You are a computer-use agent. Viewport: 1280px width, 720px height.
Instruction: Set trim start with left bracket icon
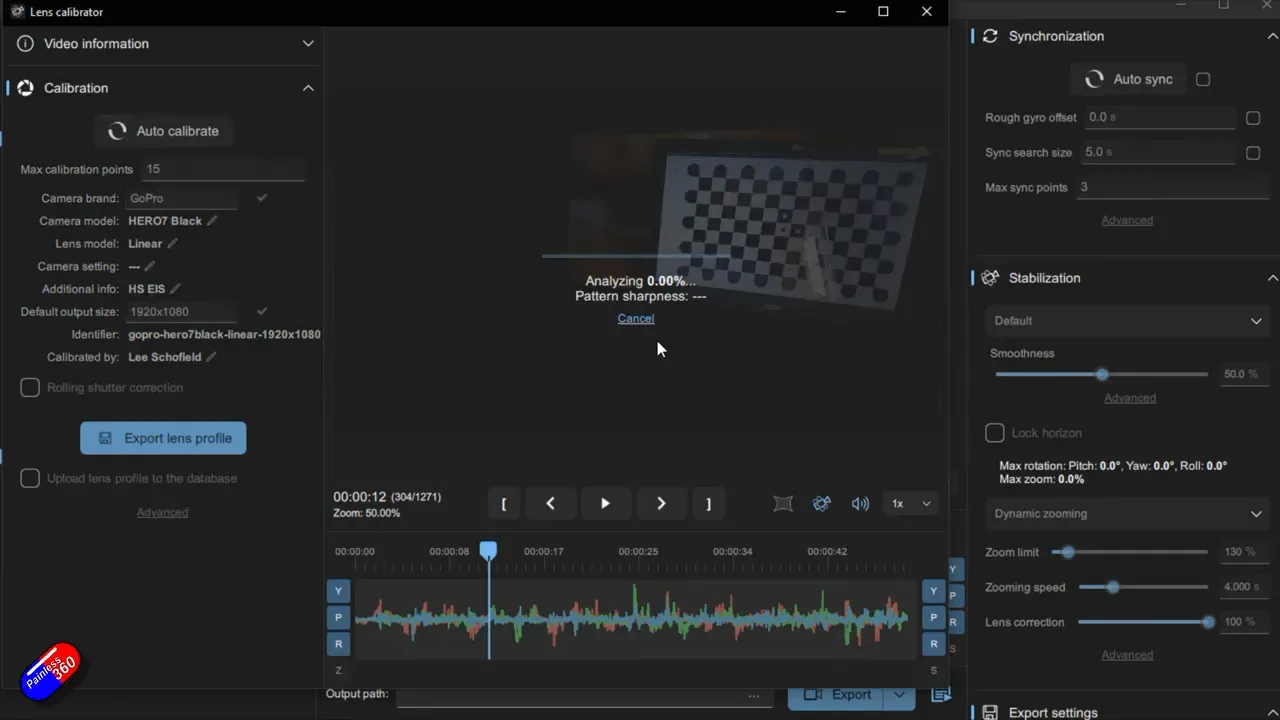503,504
